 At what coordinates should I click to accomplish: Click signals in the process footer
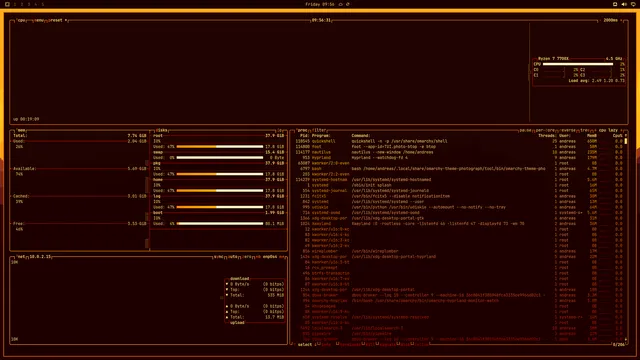click(388, 344)
